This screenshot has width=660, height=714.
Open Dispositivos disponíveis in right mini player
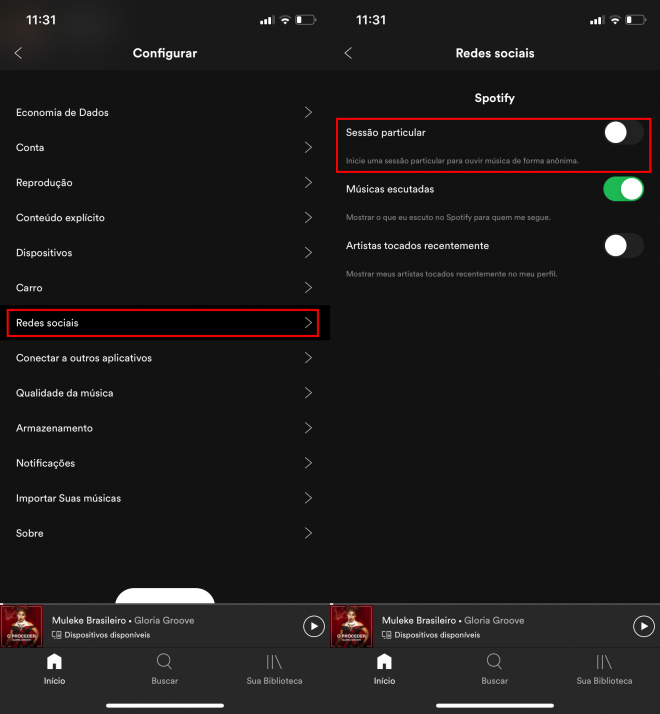coord(431,635)
